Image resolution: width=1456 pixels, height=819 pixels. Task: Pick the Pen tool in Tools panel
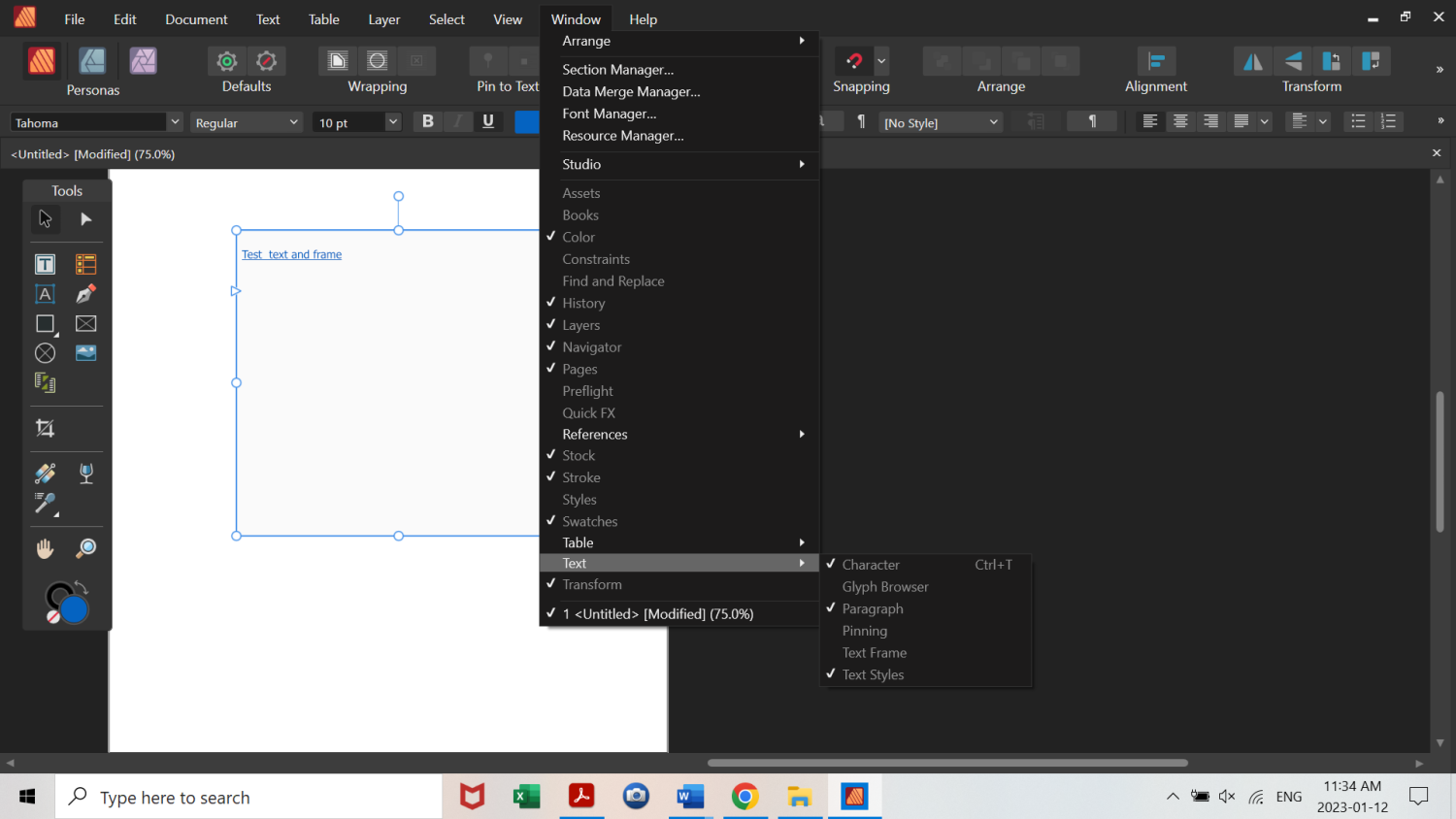click(x=86, y=294)
